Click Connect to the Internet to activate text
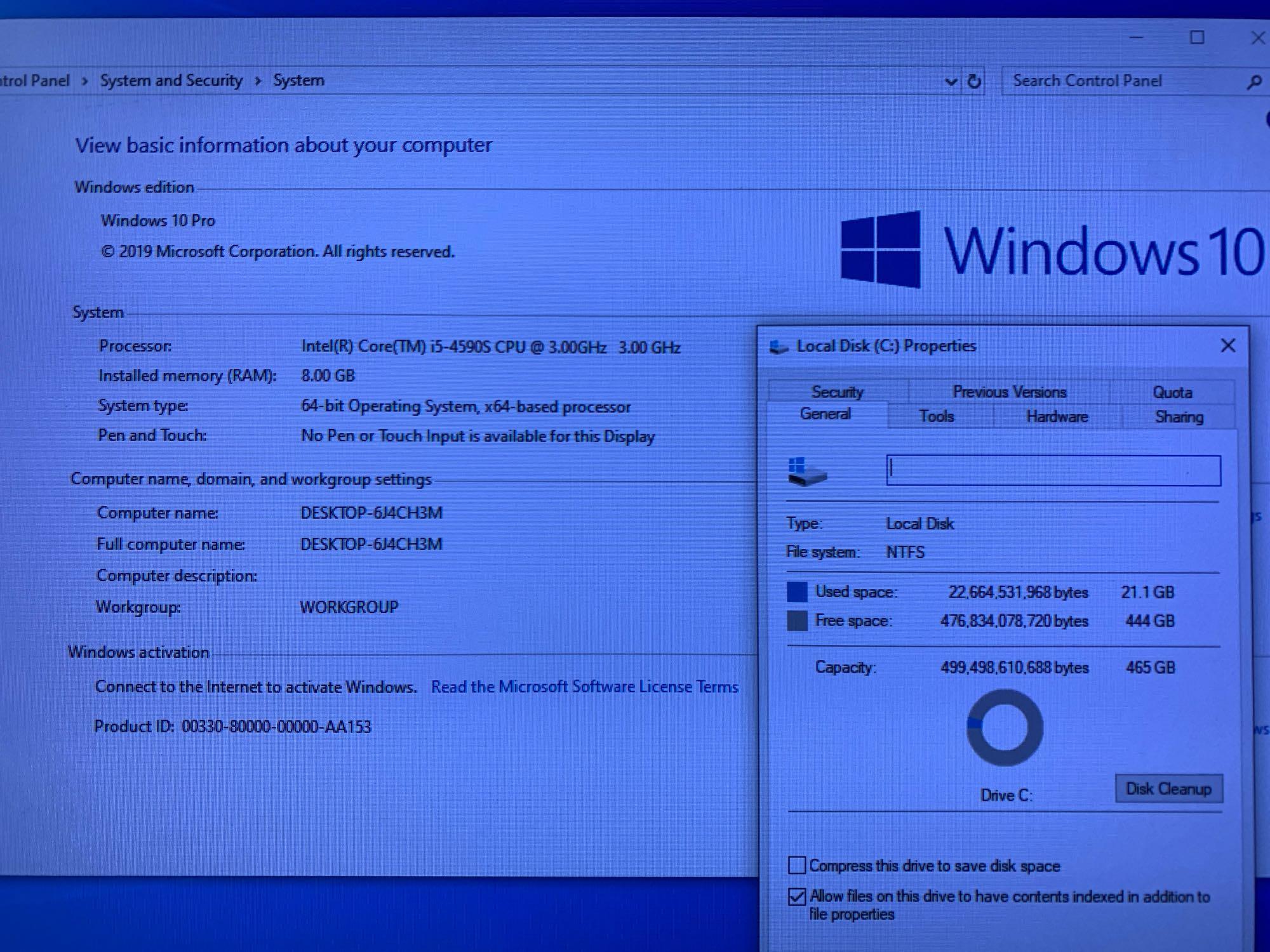 (256, 687)
